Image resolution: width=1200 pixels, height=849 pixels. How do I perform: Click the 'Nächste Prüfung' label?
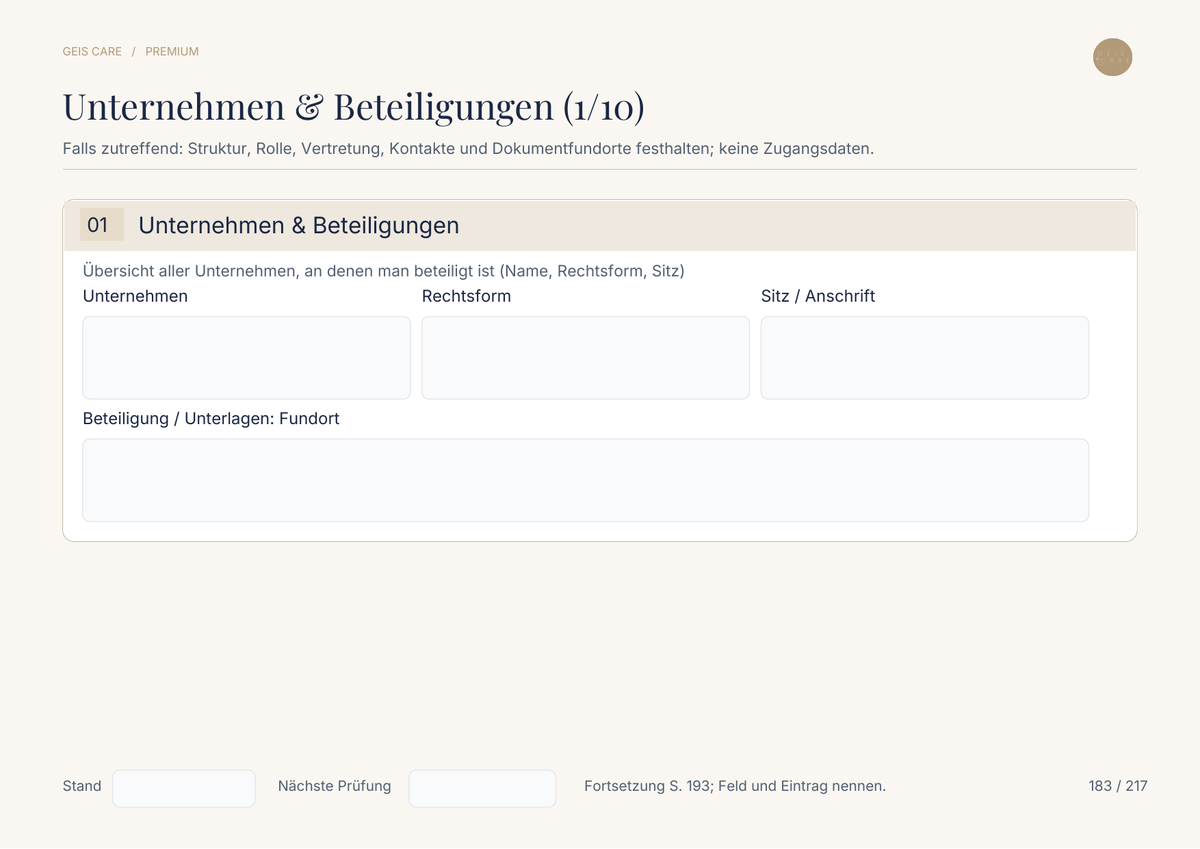coord(334,786)
